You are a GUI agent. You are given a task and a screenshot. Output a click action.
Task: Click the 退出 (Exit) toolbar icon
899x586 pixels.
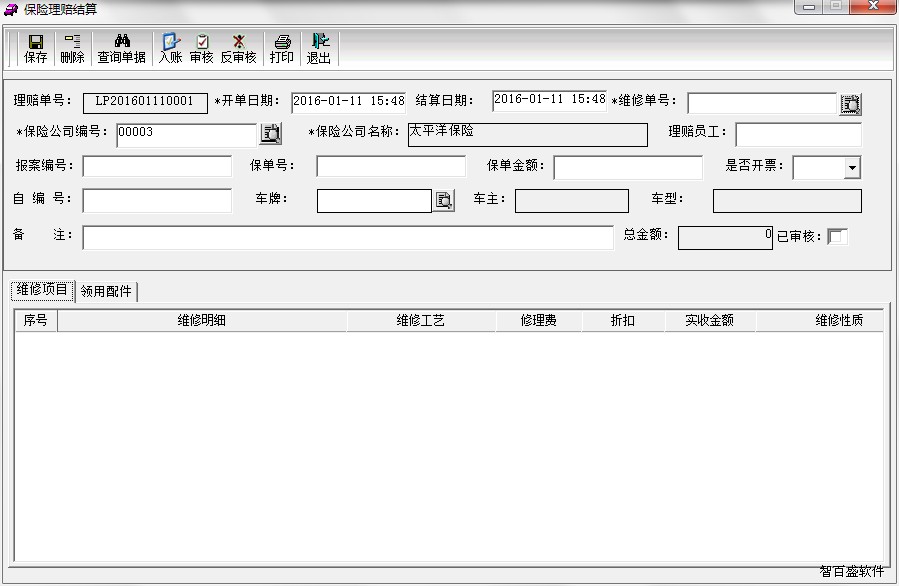click(319, 49)
